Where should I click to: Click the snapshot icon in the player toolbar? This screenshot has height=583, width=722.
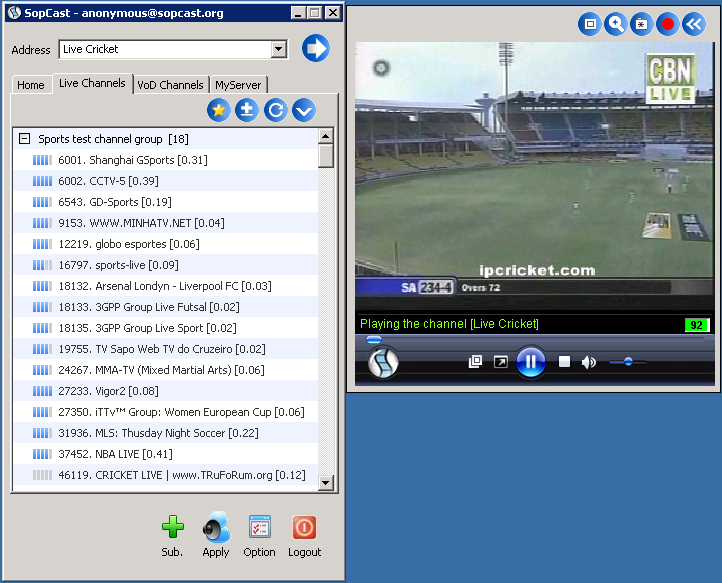[x=641, y=23]
